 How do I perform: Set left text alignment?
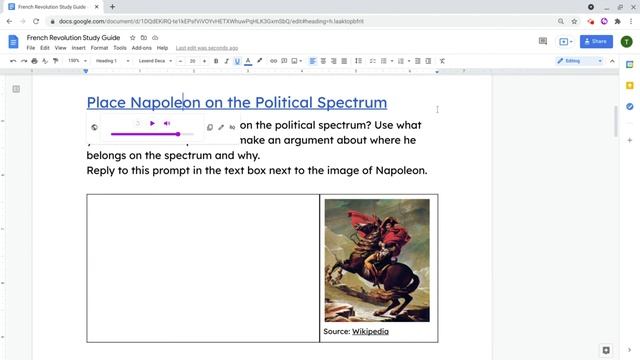313,61
